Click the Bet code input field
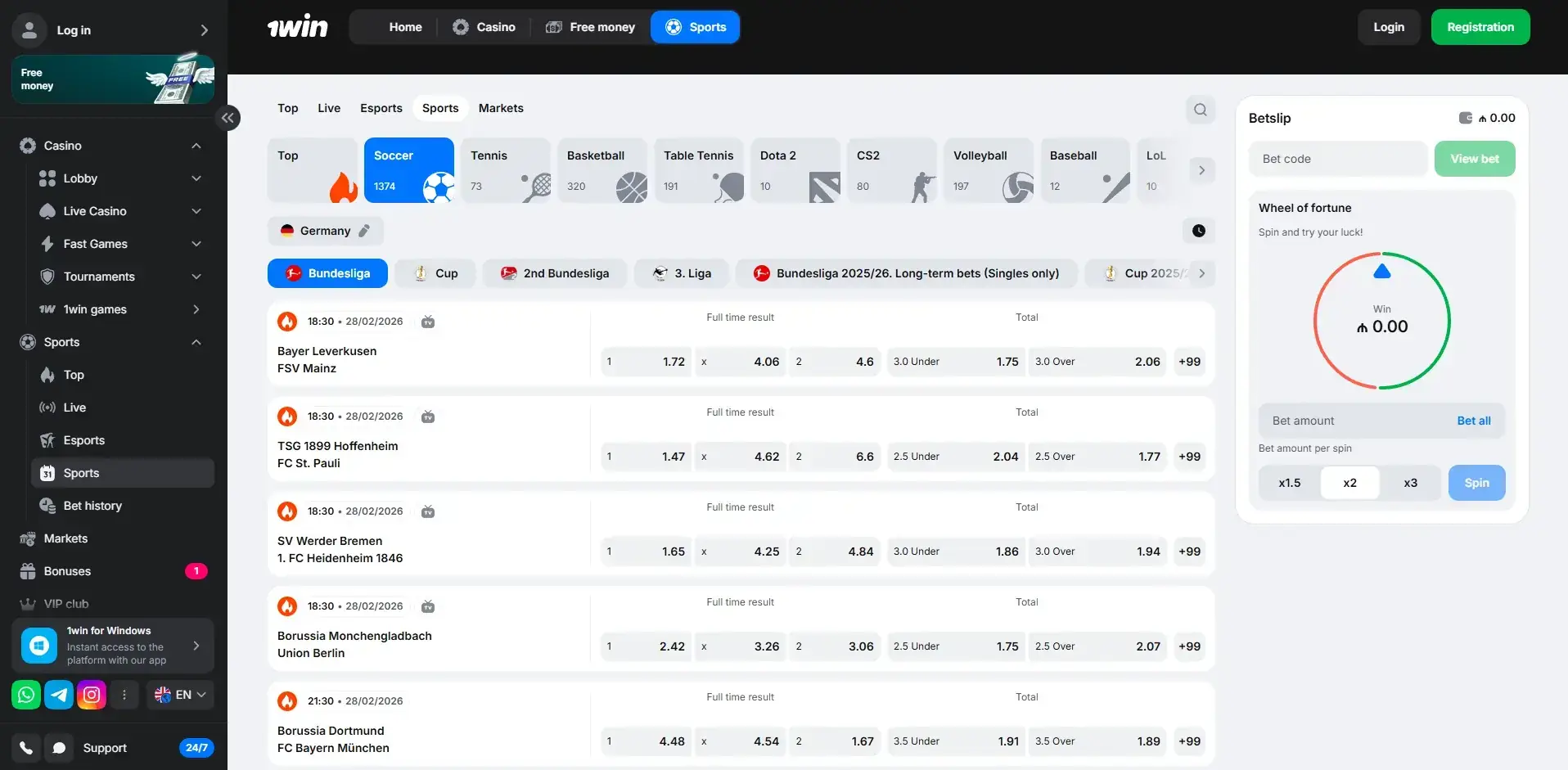This screenshot has height=770, width=1568. coord(1338,159)
